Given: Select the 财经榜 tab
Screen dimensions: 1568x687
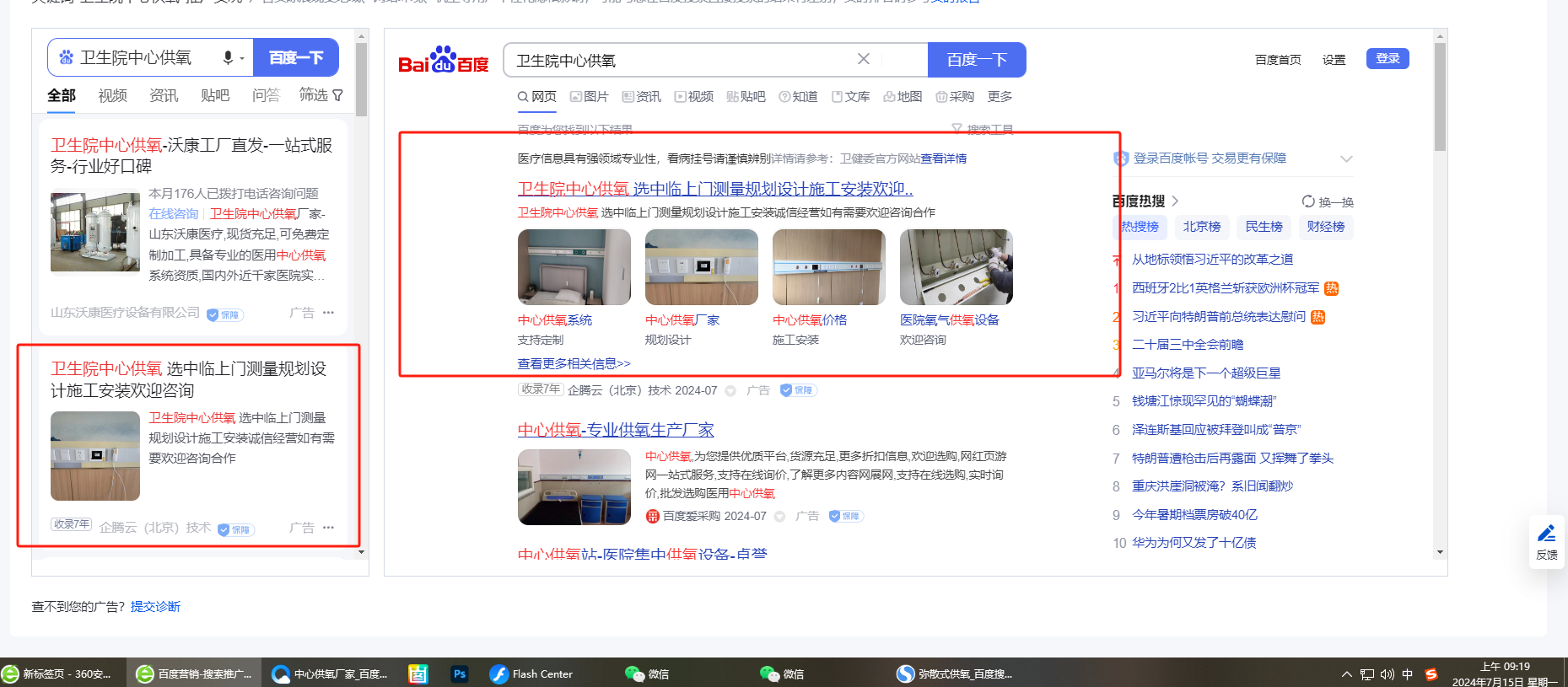Looking at the screenshot, I should click(x=1326, y=227).
